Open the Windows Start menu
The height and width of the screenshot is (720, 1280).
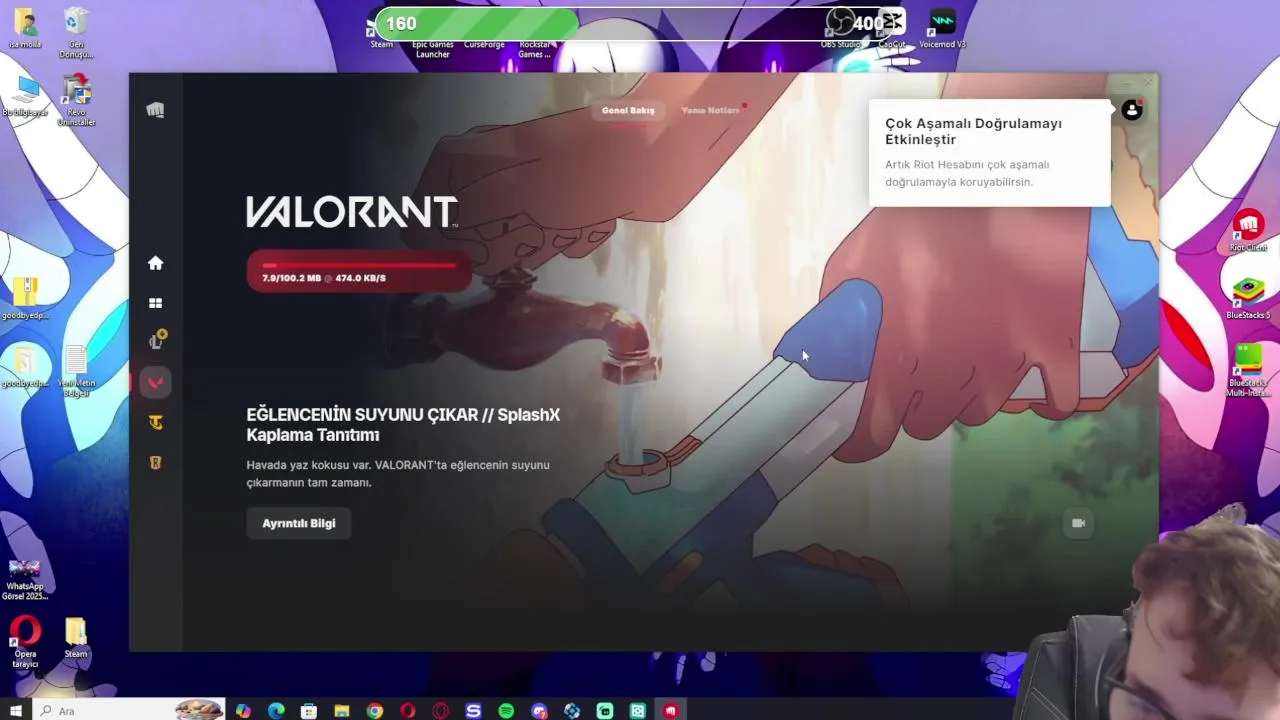[16, 711]
